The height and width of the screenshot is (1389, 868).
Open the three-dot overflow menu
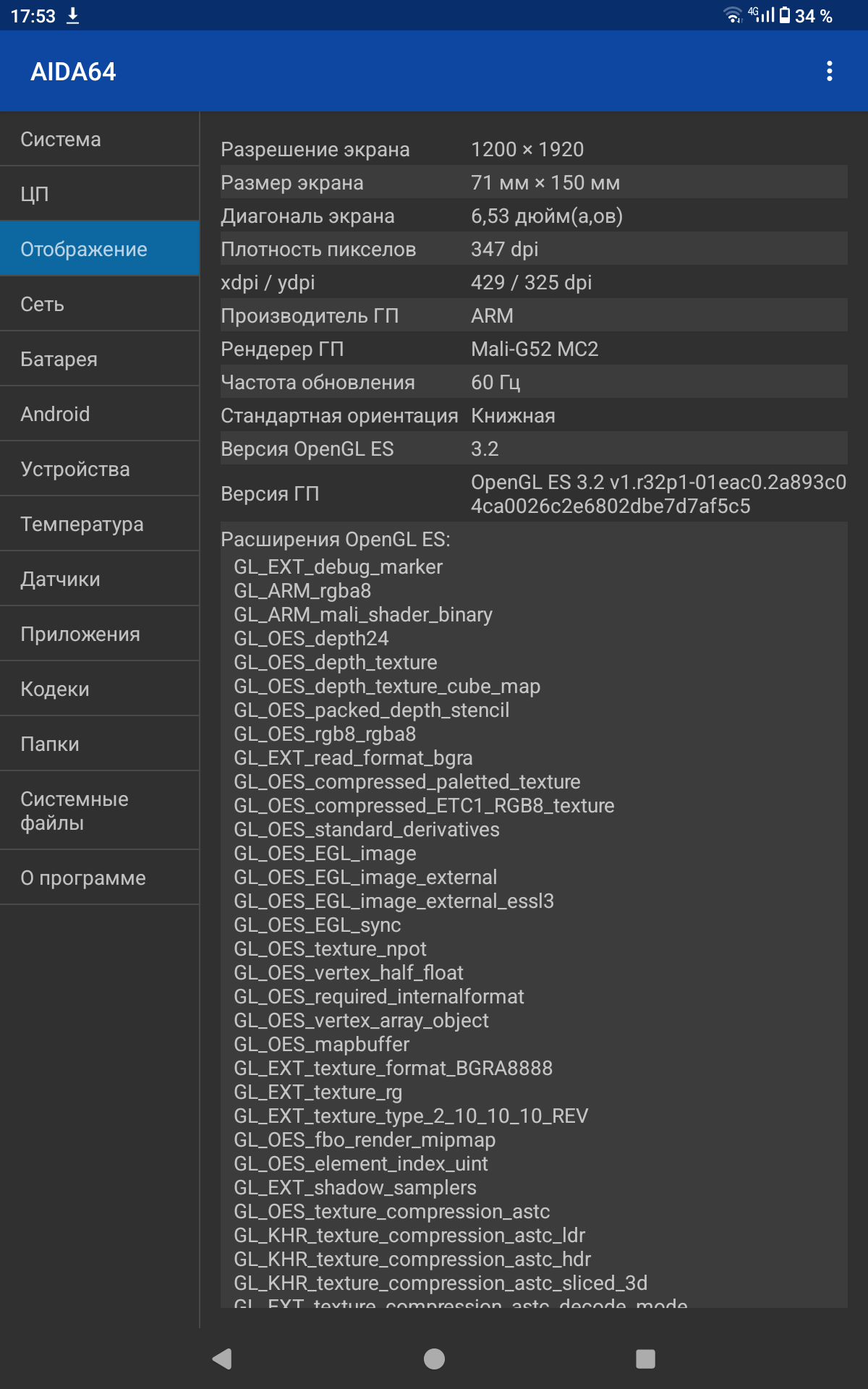point(829,71)
